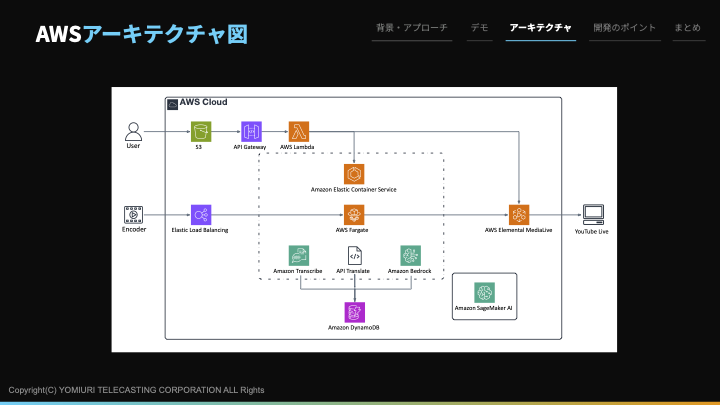Click the Amazon Transcribe icon
The image size is (720, 405).
298,256
